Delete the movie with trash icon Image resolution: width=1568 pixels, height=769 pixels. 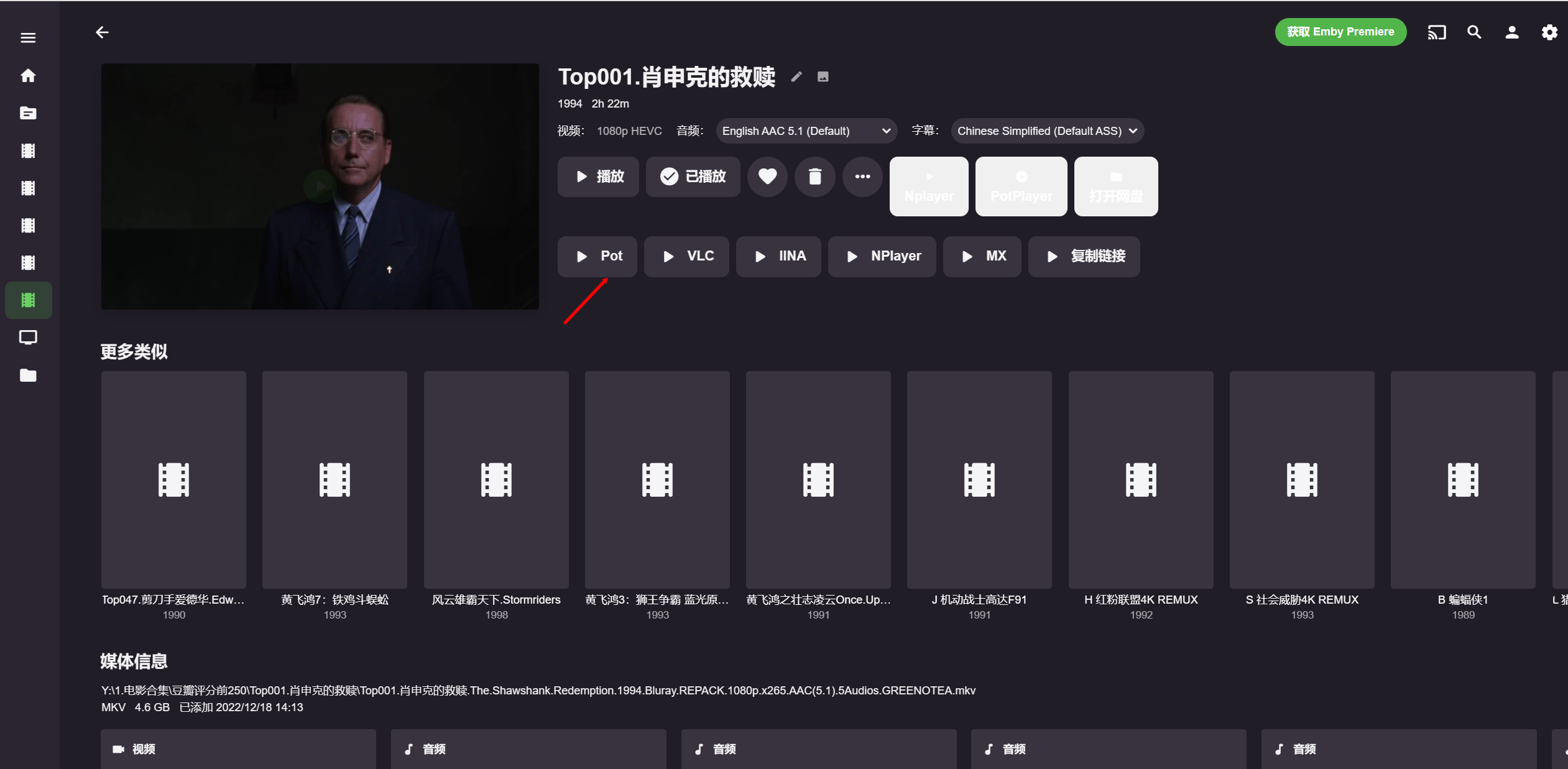click(814, 177)
